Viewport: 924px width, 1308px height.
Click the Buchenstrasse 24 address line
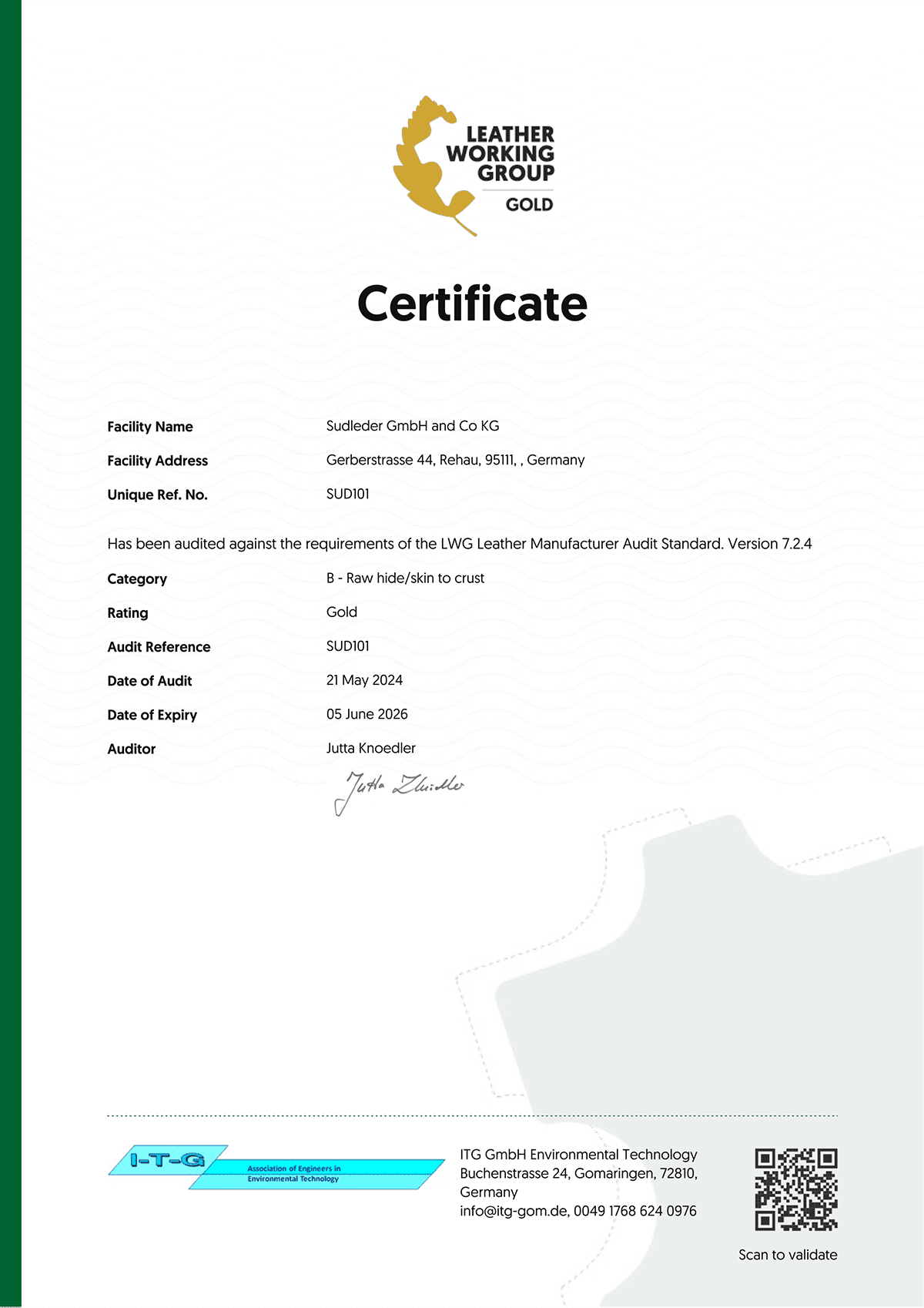coord(578,1173)
